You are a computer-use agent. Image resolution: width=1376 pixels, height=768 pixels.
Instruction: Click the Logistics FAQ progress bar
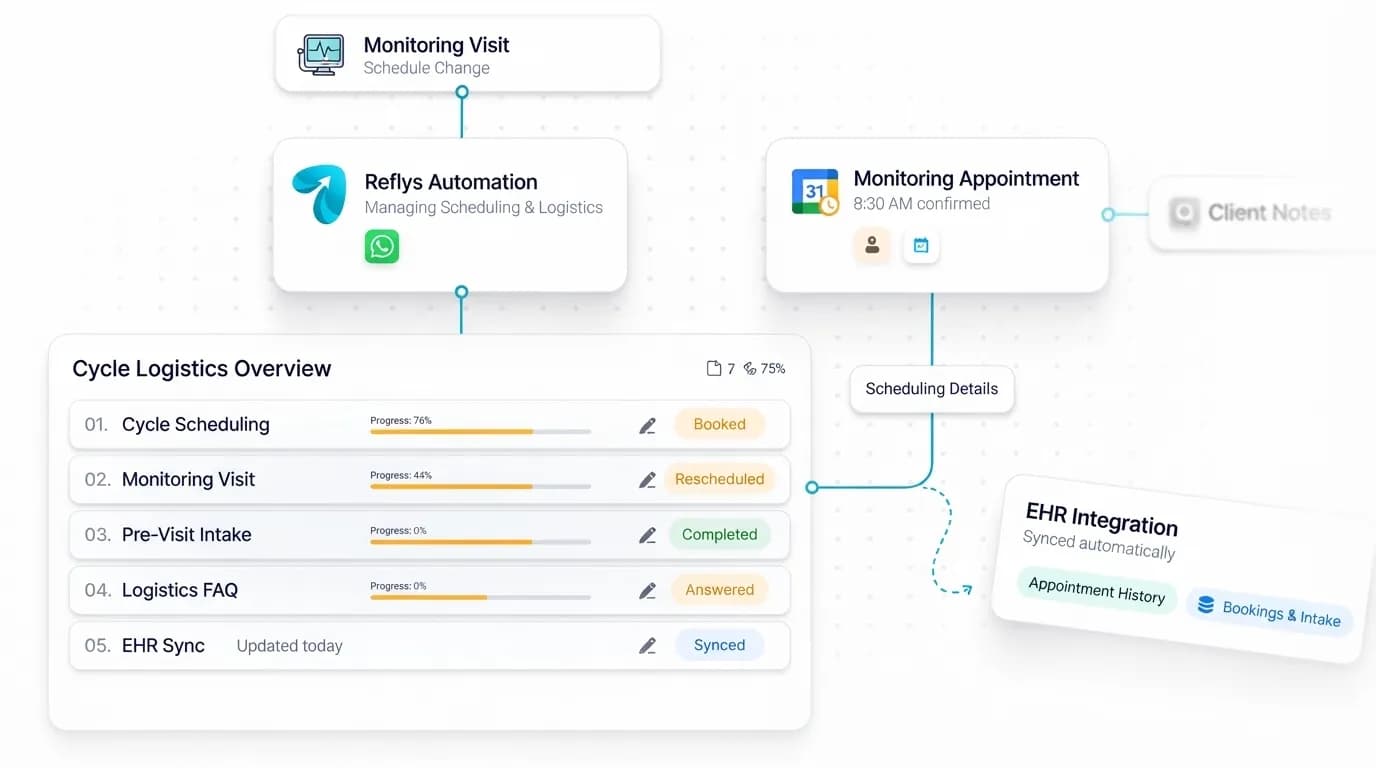pyautogui.click(x=481, y=597)
